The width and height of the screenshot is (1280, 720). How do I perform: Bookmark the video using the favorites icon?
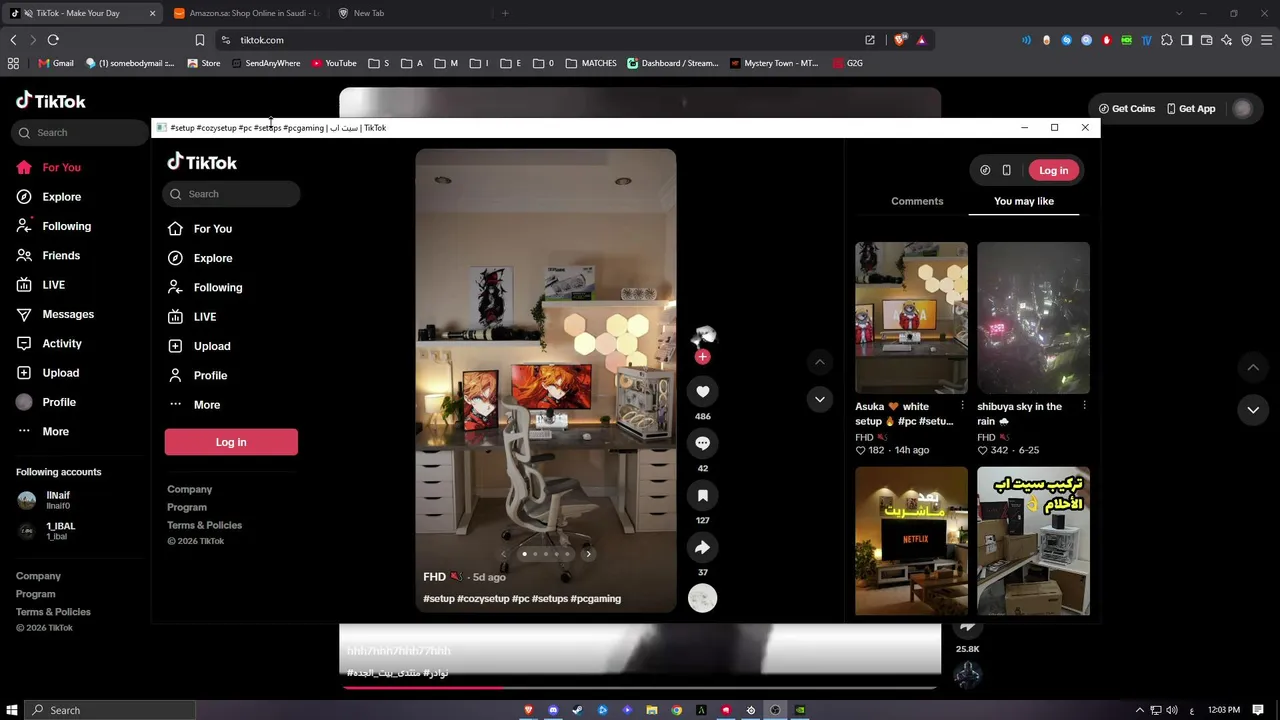[702, 496]
